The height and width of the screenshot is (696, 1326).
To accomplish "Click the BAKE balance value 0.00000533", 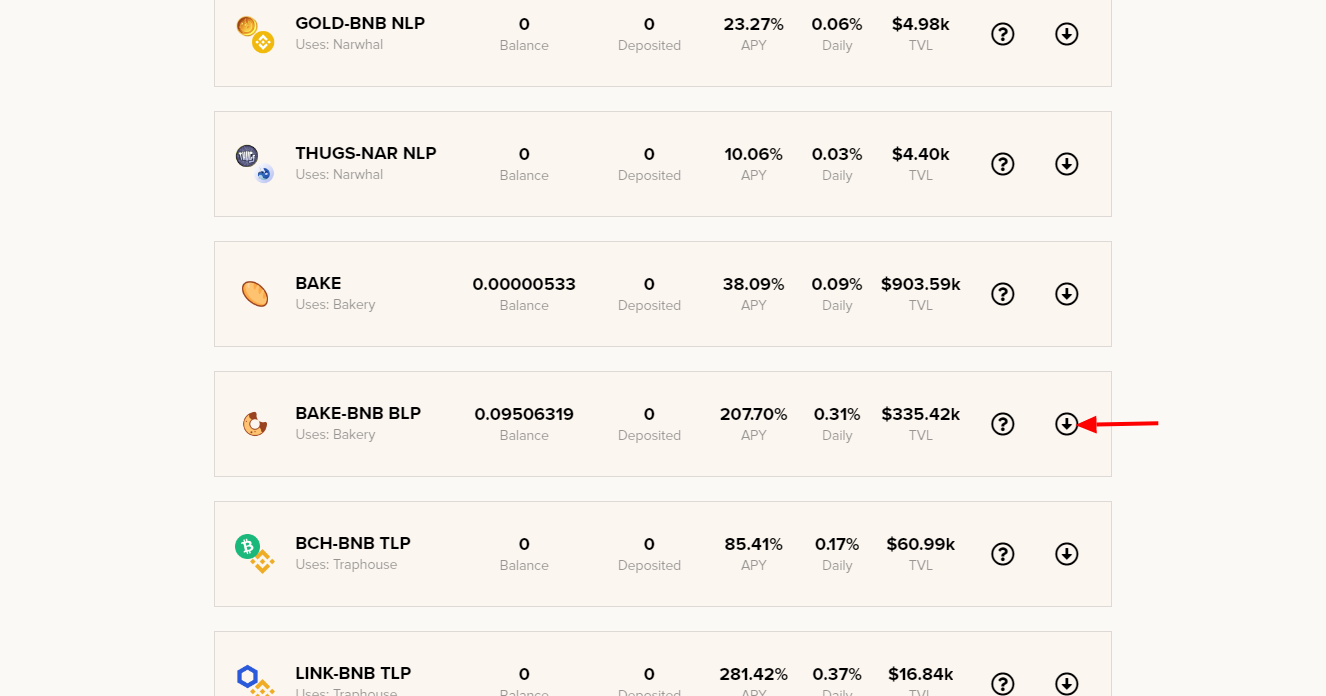I will tap(524, 284).
